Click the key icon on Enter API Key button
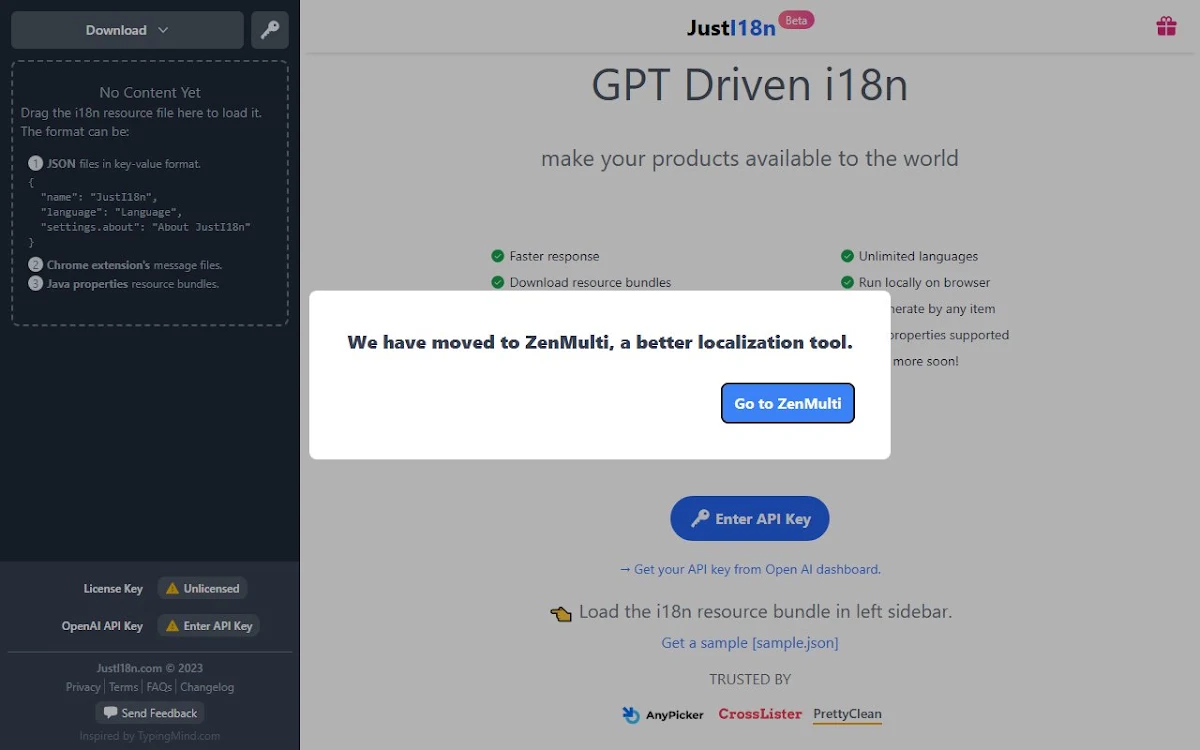 tap(700, 518)
